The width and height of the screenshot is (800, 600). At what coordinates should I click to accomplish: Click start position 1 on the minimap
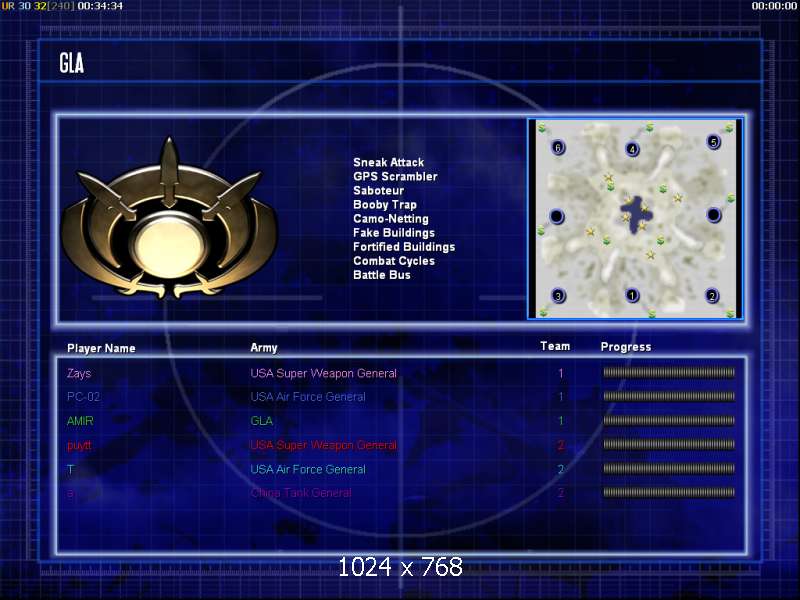pos(632,295)
